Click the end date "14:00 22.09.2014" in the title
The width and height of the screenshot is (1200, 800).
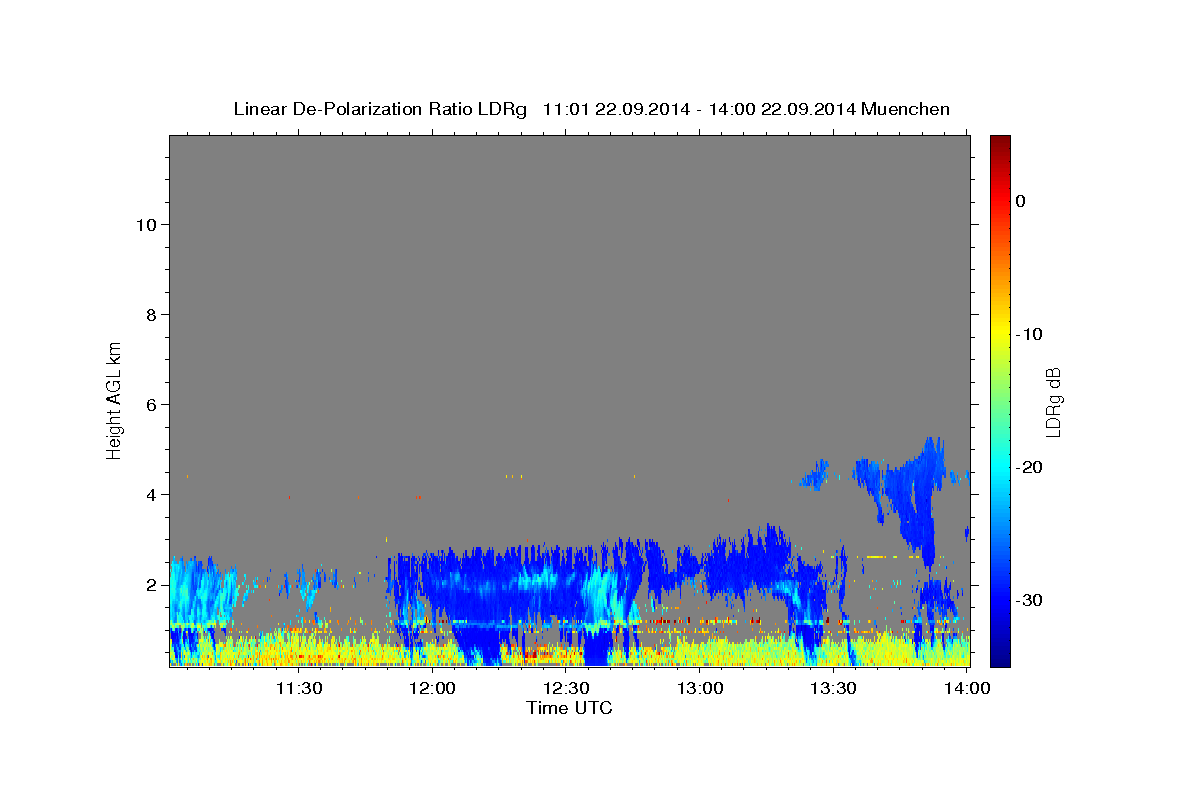tap(780, 109)
